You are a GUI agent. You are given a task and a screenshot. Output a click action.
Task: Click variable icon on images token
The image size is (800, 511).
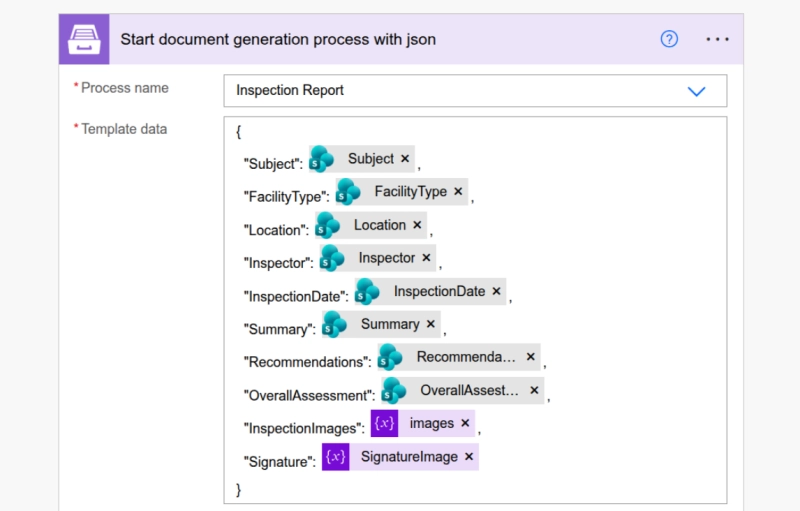[x=384, y=423]
